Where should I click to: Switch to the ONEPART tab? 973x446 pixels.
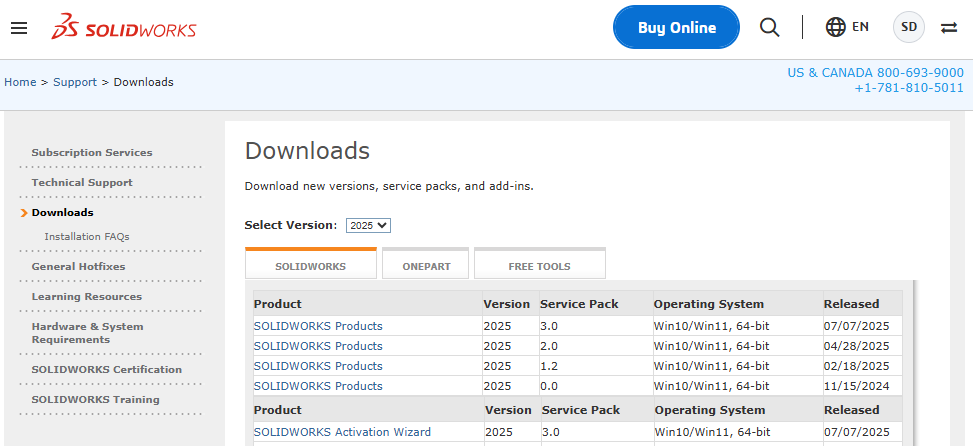(426, 266)
